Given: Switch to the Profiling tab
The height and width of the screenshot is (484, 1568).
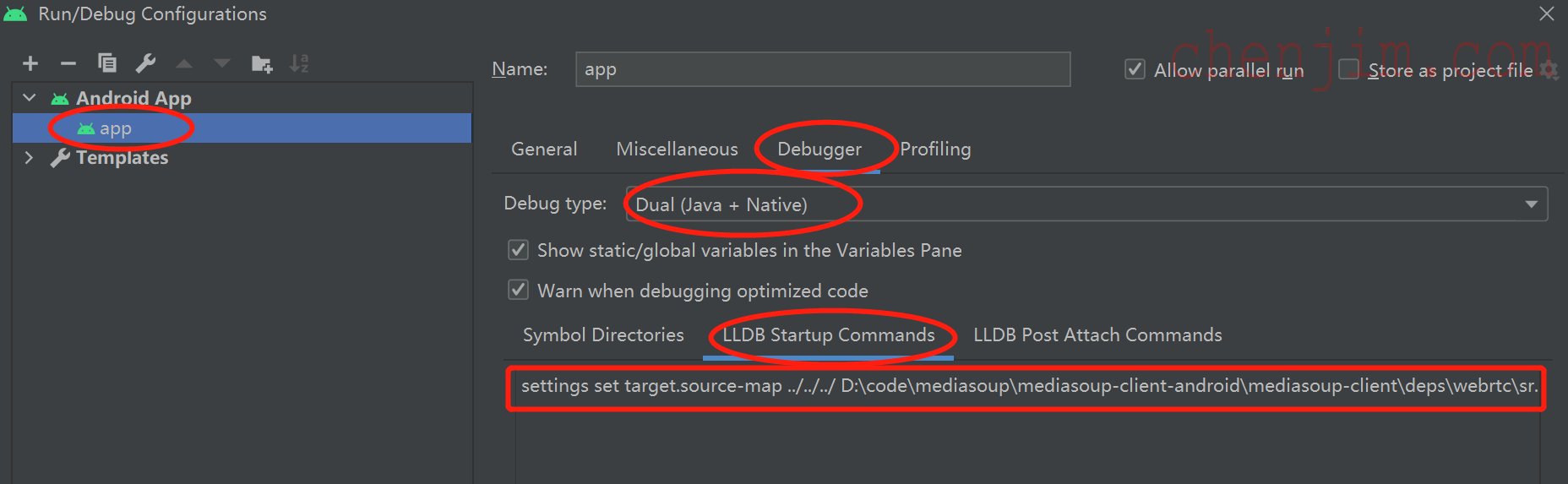Looking at the screenshot, I should [x=935, y=150].
